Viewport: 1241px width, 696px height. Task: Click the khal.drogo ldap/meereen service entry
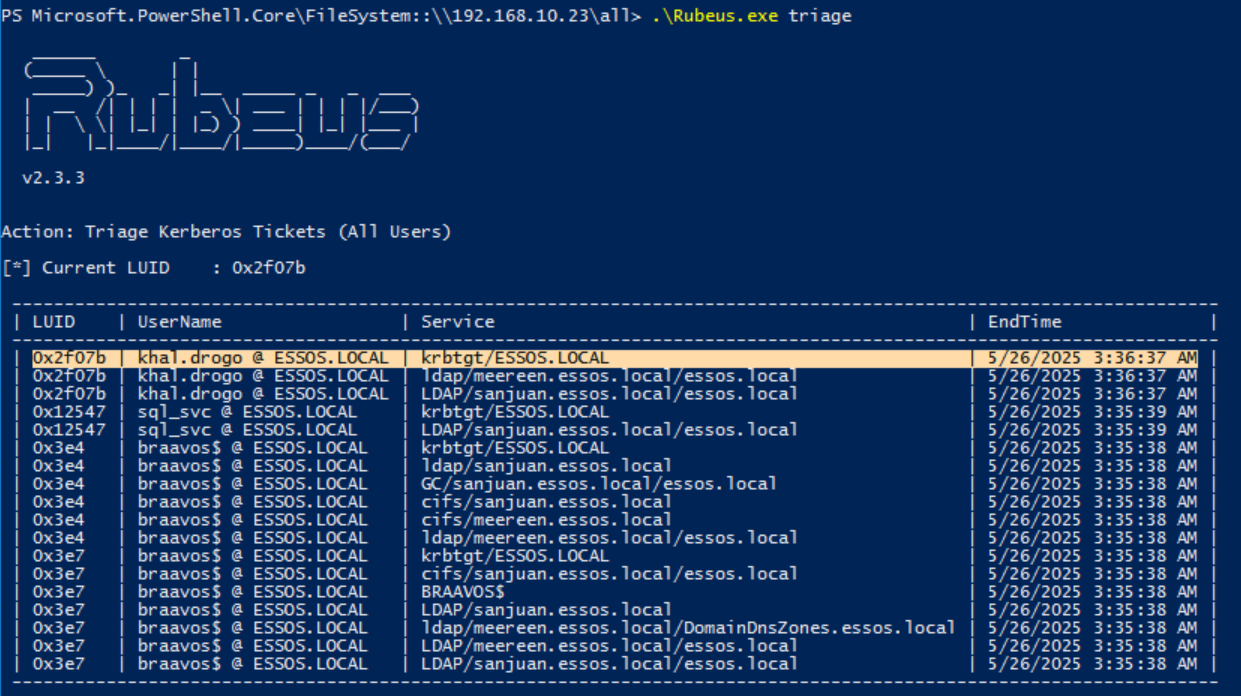click(609, 376)
